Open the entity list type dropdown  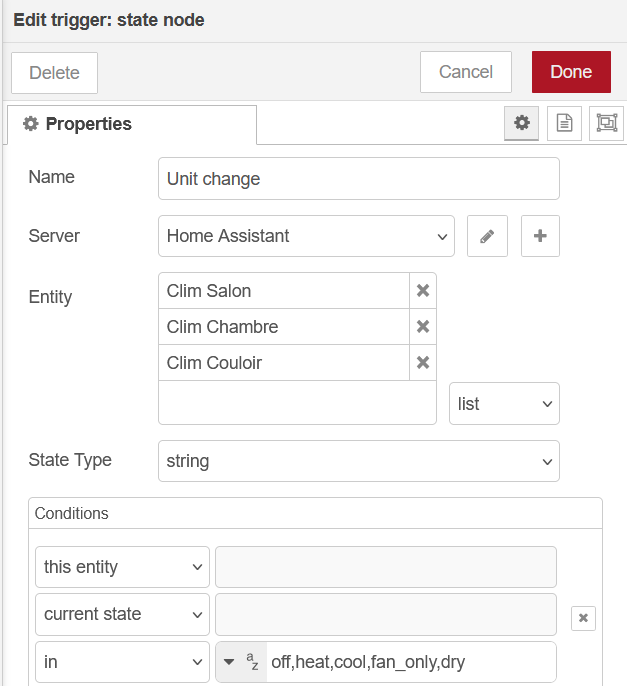(504, 404)
